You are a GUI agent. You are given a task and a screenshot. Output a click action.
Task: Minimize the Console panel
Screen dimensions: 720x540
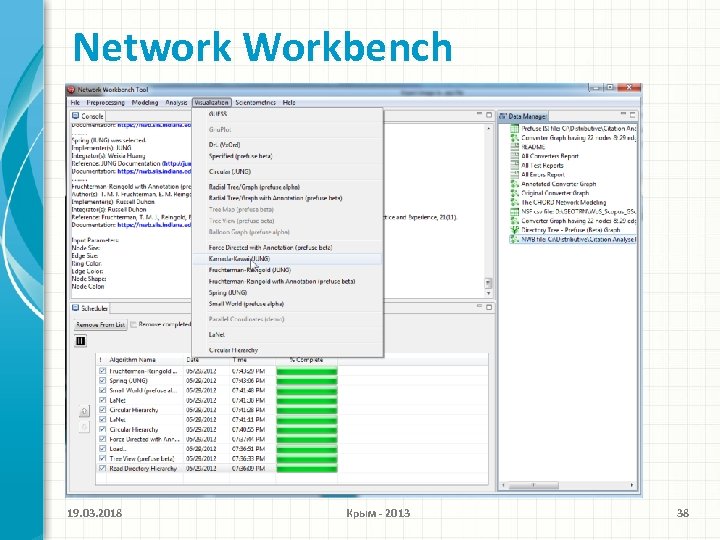click(479, 114)
